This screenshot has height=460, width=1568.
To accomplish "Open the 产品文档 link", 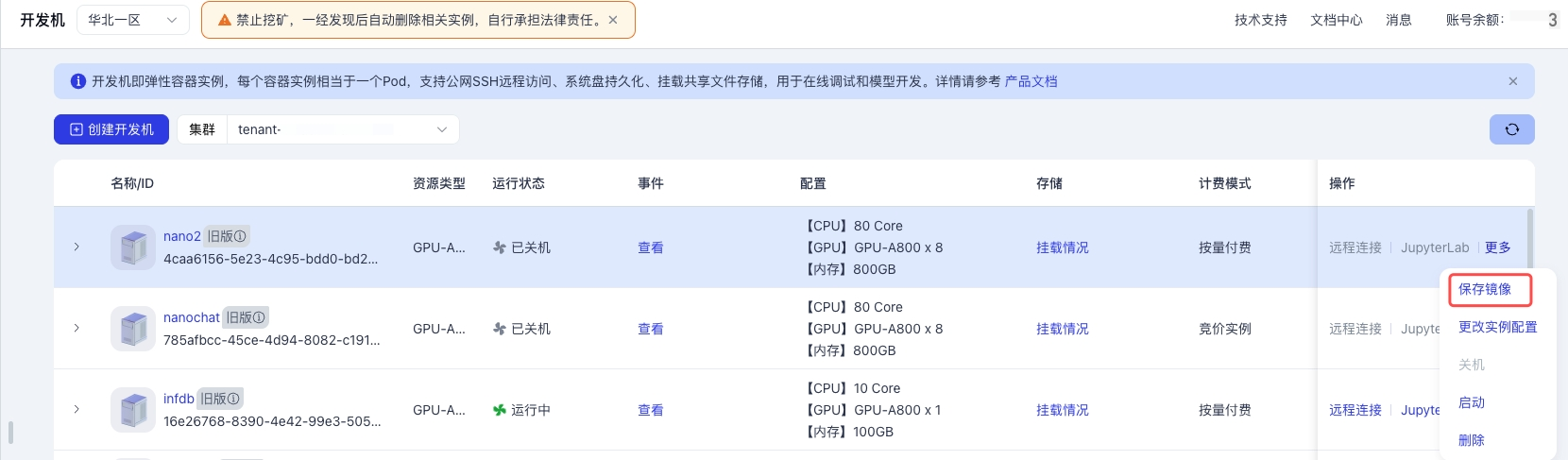I will pos(1031,81).
